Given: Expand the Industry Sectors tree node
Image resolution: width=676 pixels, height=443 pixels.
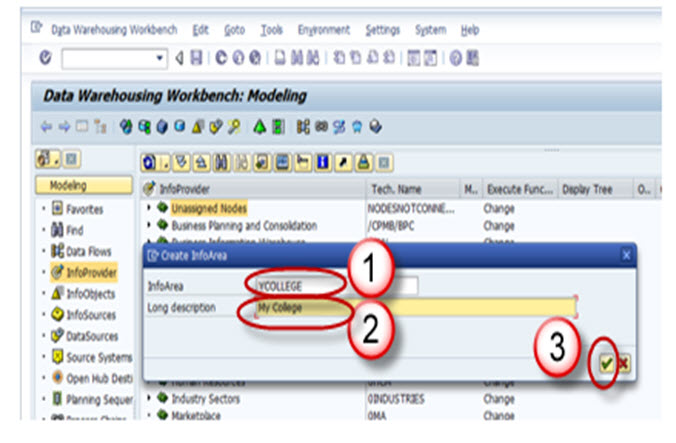Looking at the screenshot, I should click(149, 400).
